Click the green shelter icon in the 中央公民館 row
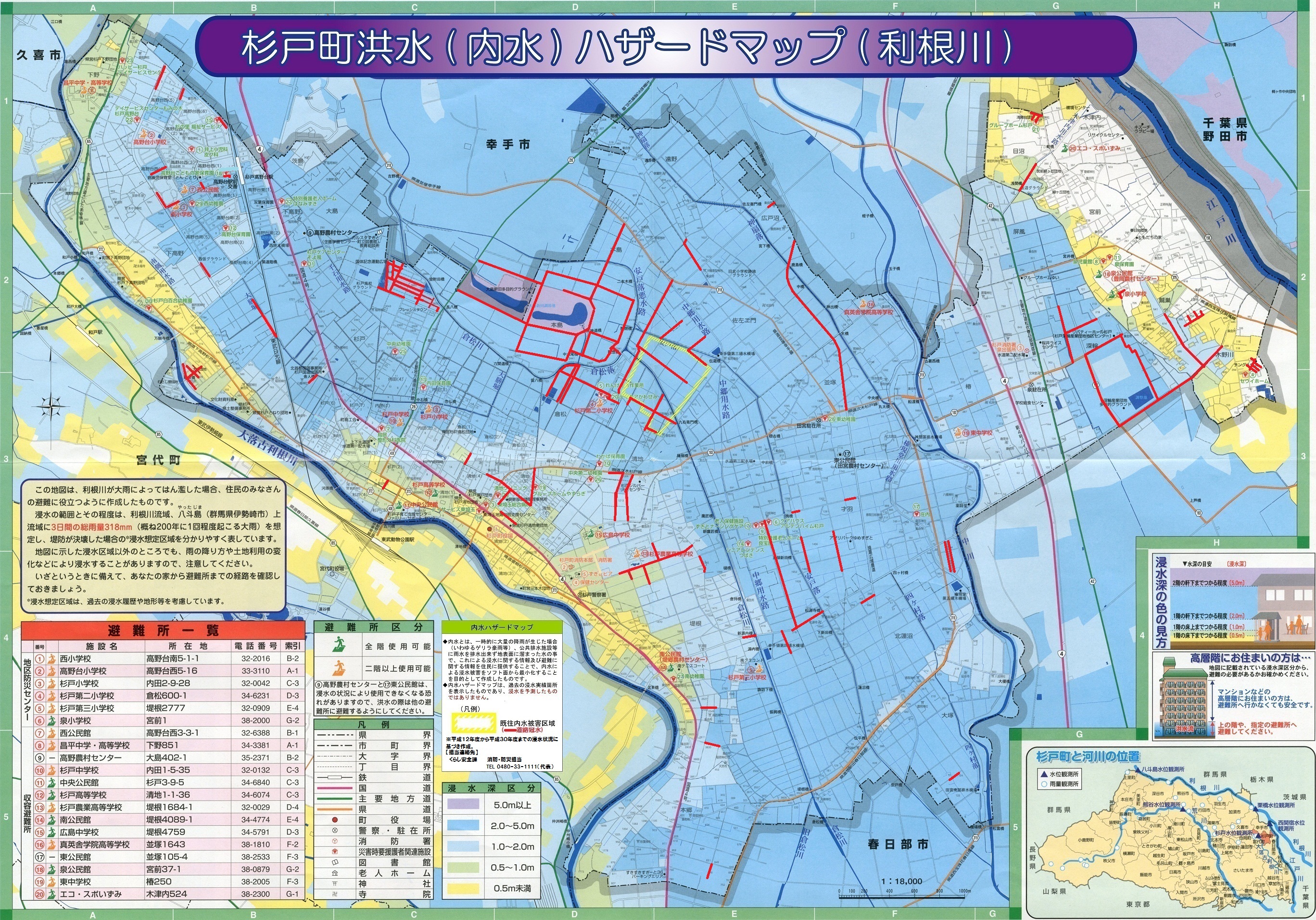Image resolution: width=1316 pixels, height=920 pixels. click(x=52, y=782)
